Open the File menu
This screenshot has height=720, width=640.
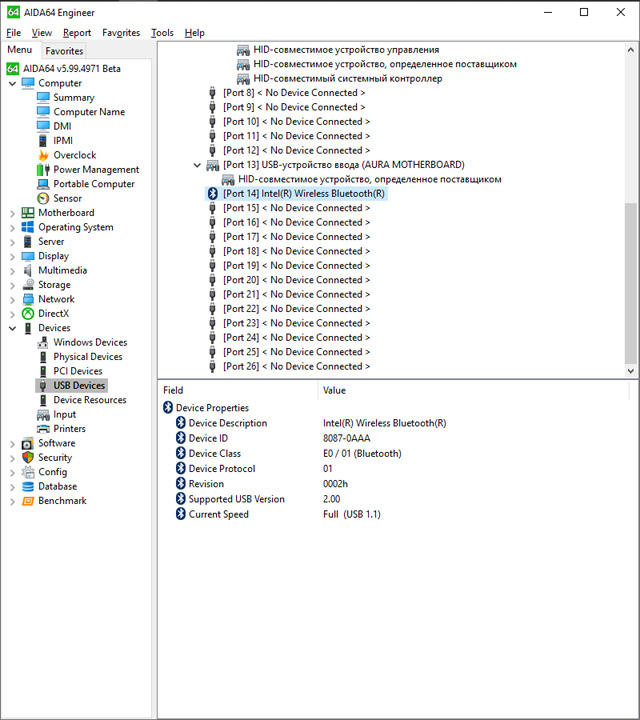13,33
